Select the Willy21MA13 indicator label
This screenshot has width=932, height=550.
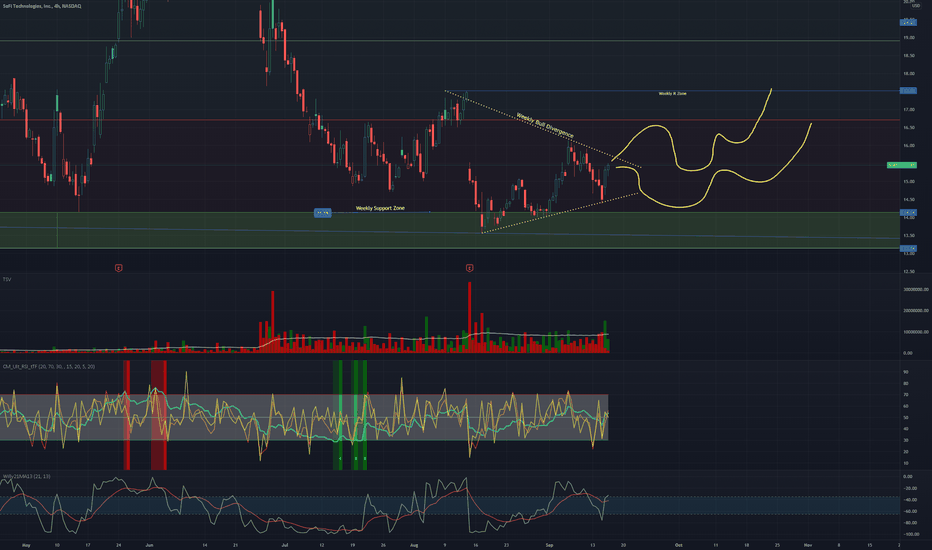[x=27, y=476]
